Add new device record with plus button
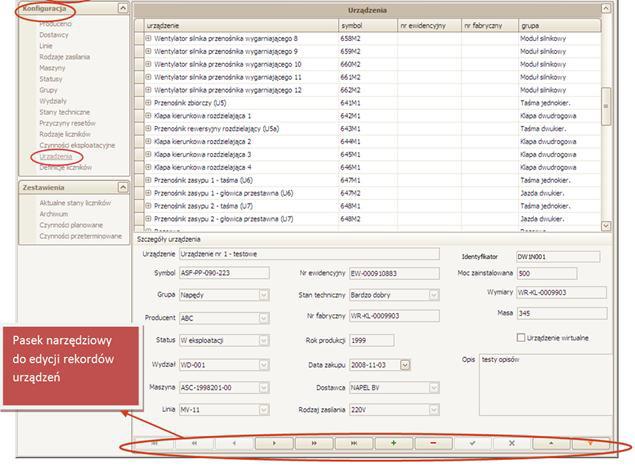Image resolution: width=635 pixels, height=465 pixels. click(393, 443)
